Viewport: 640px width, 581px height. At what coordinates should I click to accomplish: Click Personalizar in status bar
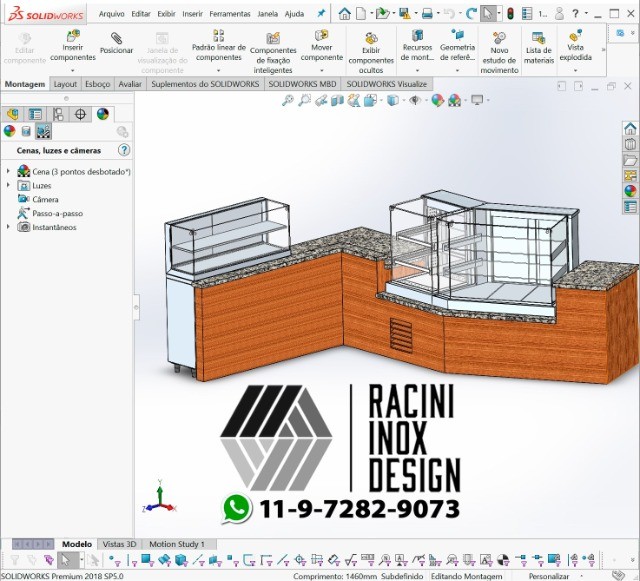point(549,576)
